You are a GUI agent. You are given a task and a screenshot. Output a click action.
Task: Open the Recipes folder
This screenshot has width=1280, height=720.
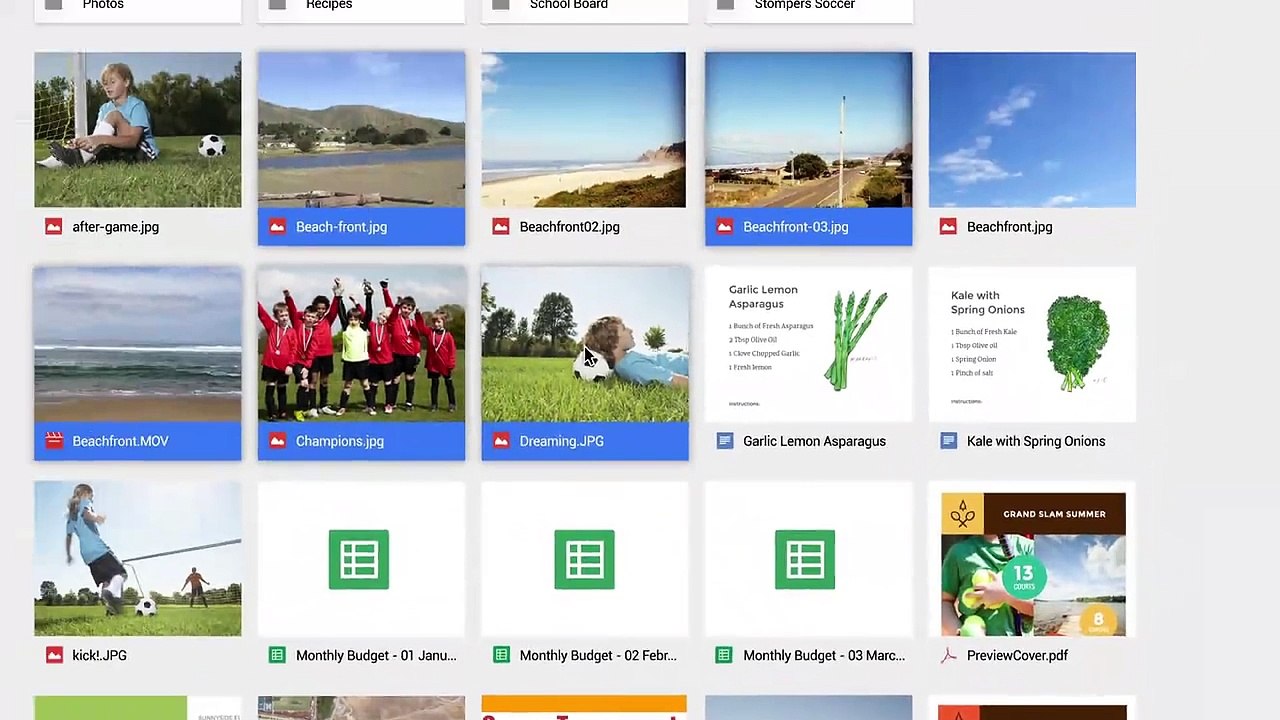coord(361,9)
